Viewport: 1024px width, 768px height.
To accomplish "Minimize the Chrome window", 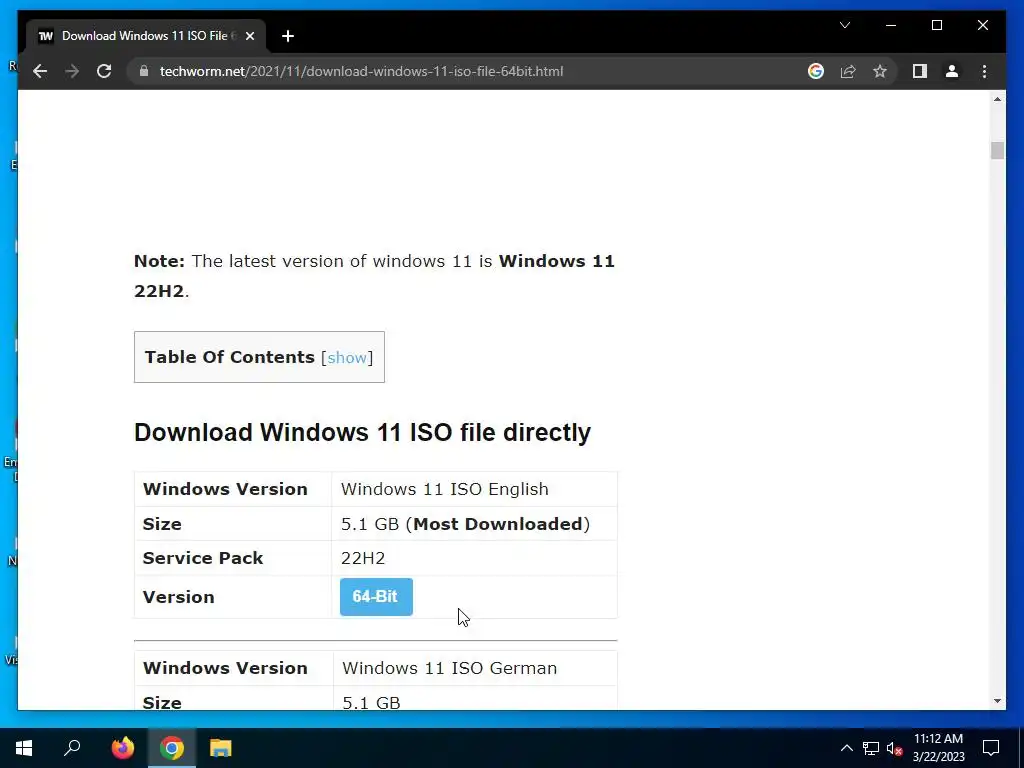I will [891, 25].
